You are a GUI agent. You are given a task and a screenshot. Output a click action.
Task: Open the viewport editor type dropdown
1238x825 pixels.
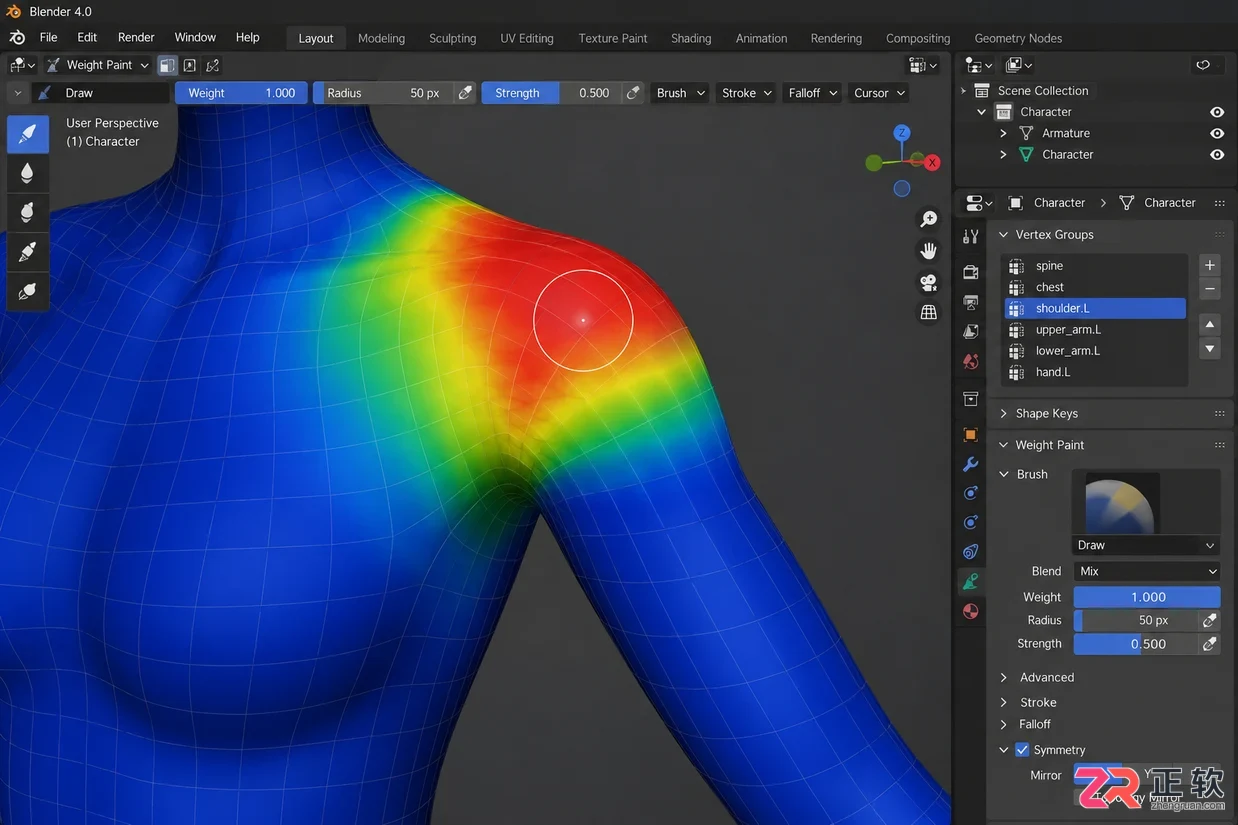point(22,65)
